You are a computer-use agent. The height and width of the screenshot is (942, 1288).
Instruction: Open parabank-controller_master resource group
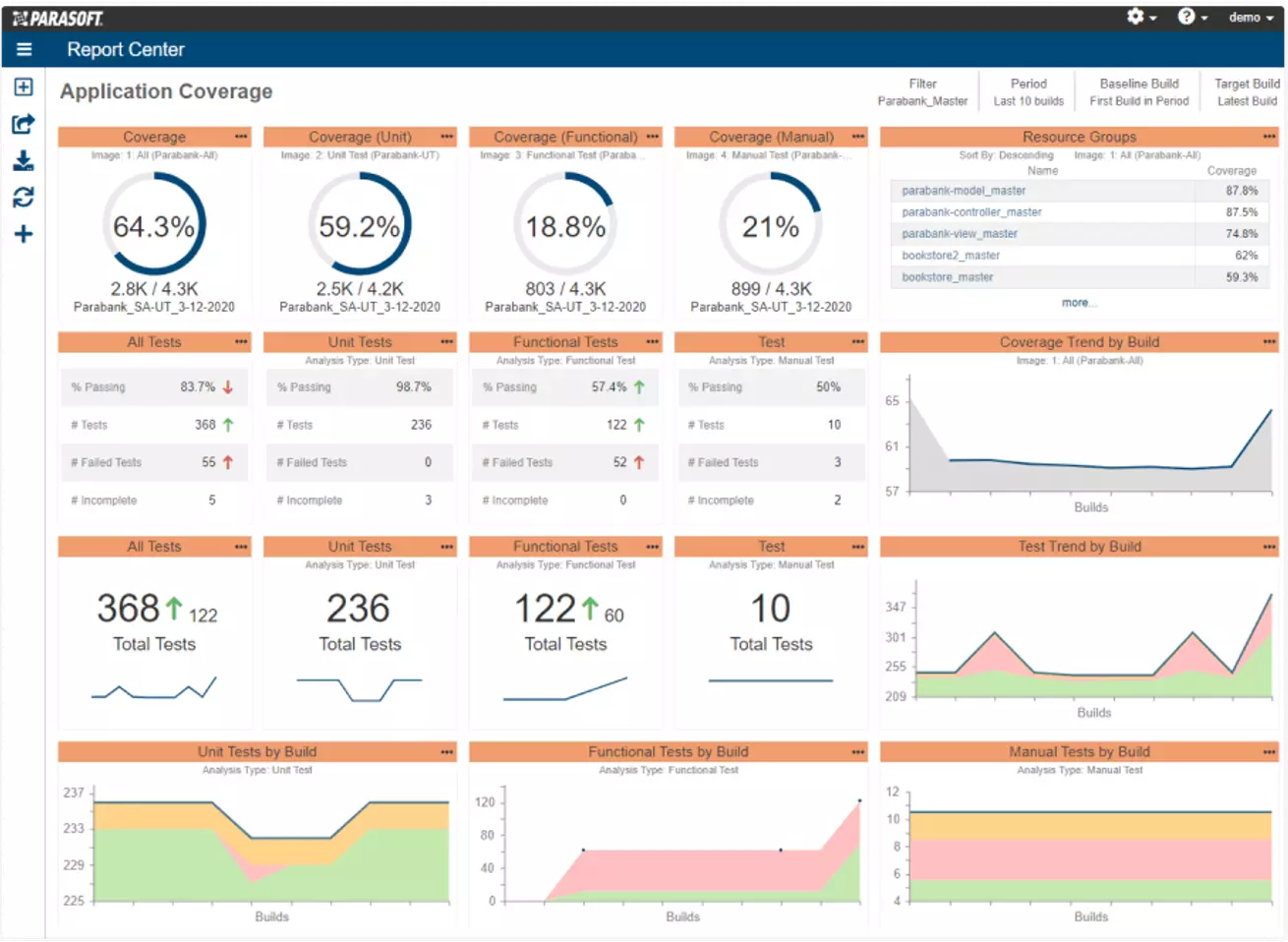[x=971, y=212]
